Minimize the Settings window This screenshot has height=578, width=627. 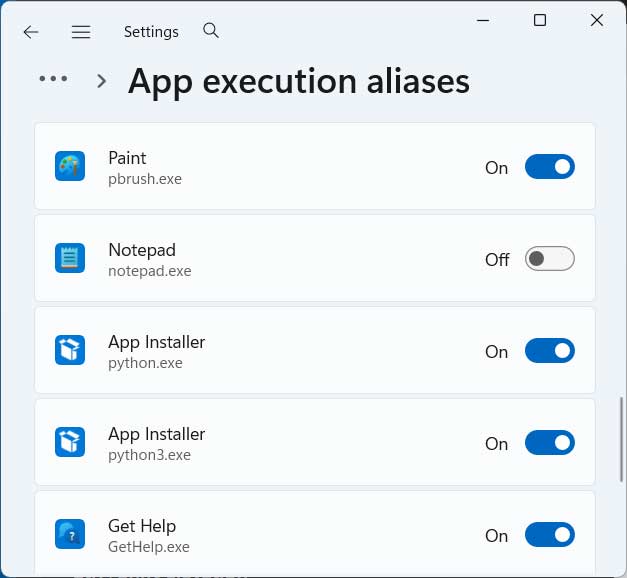tap(483, 20)
